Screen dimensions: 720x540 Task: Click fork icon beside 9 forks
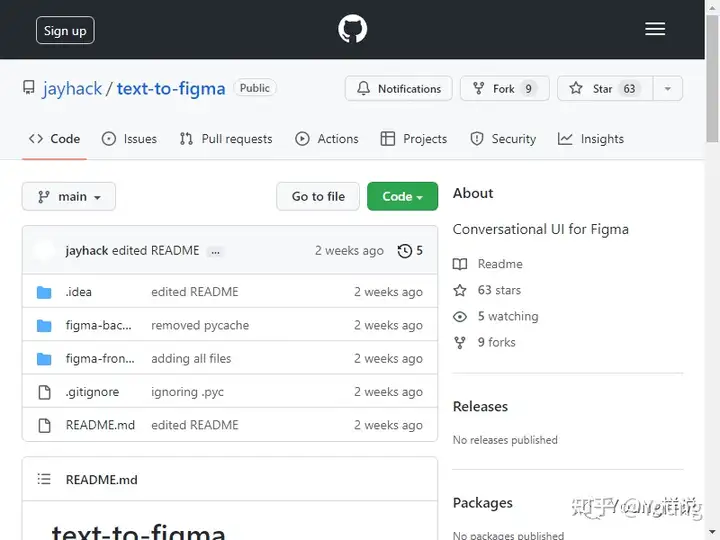[x=460, y=343]
